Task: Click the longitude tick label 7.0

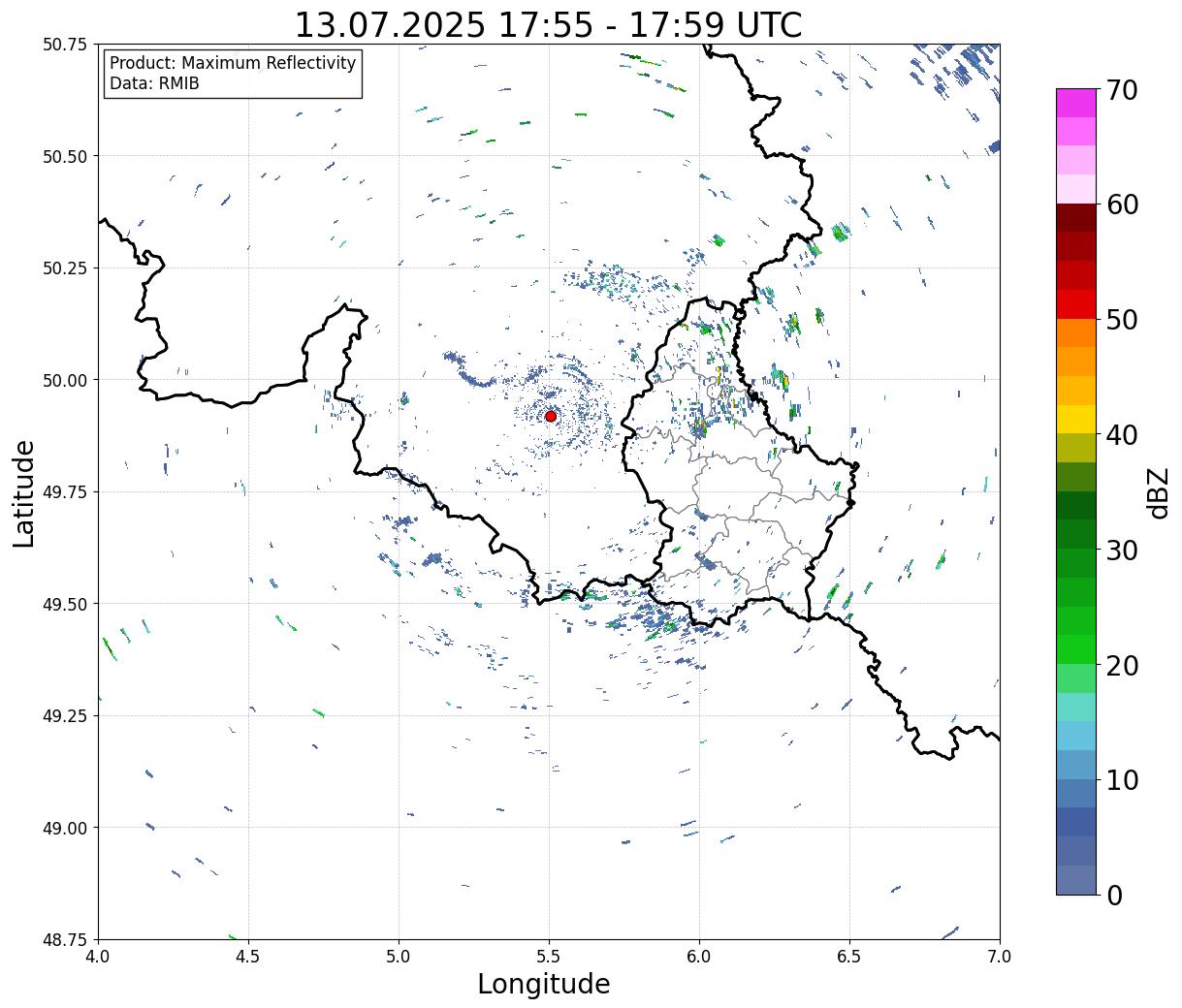Action: [x=1000, y=957]
